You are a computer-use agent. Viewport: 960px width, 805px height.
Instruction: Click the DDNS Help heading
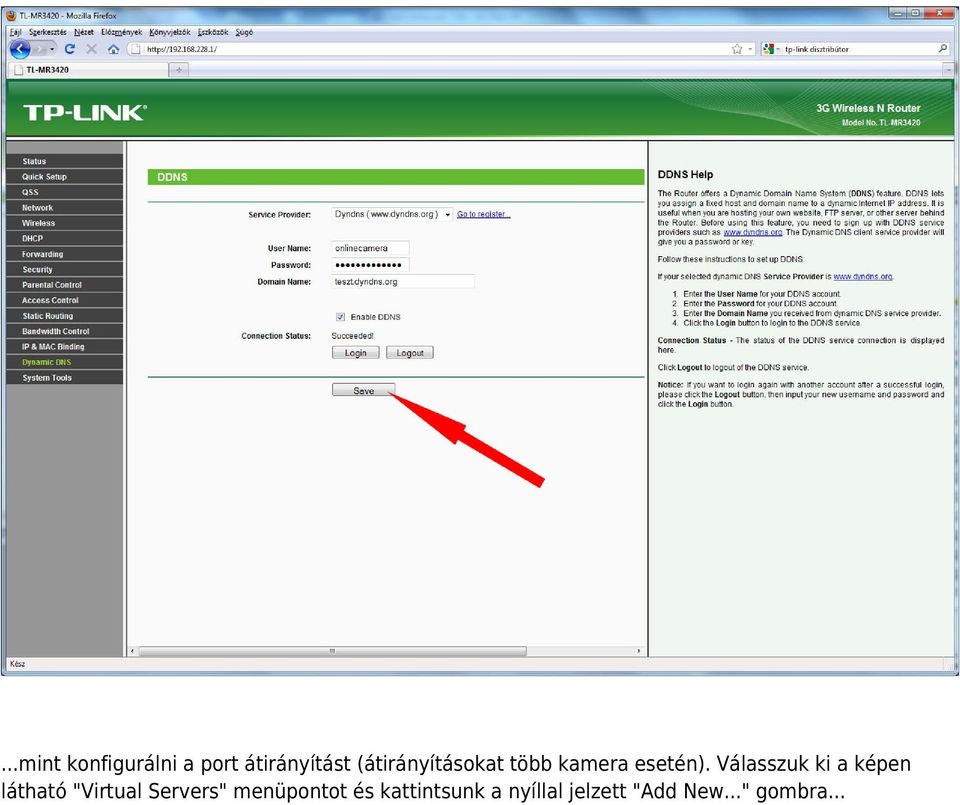pyautogui.click(x=685, y=174)
